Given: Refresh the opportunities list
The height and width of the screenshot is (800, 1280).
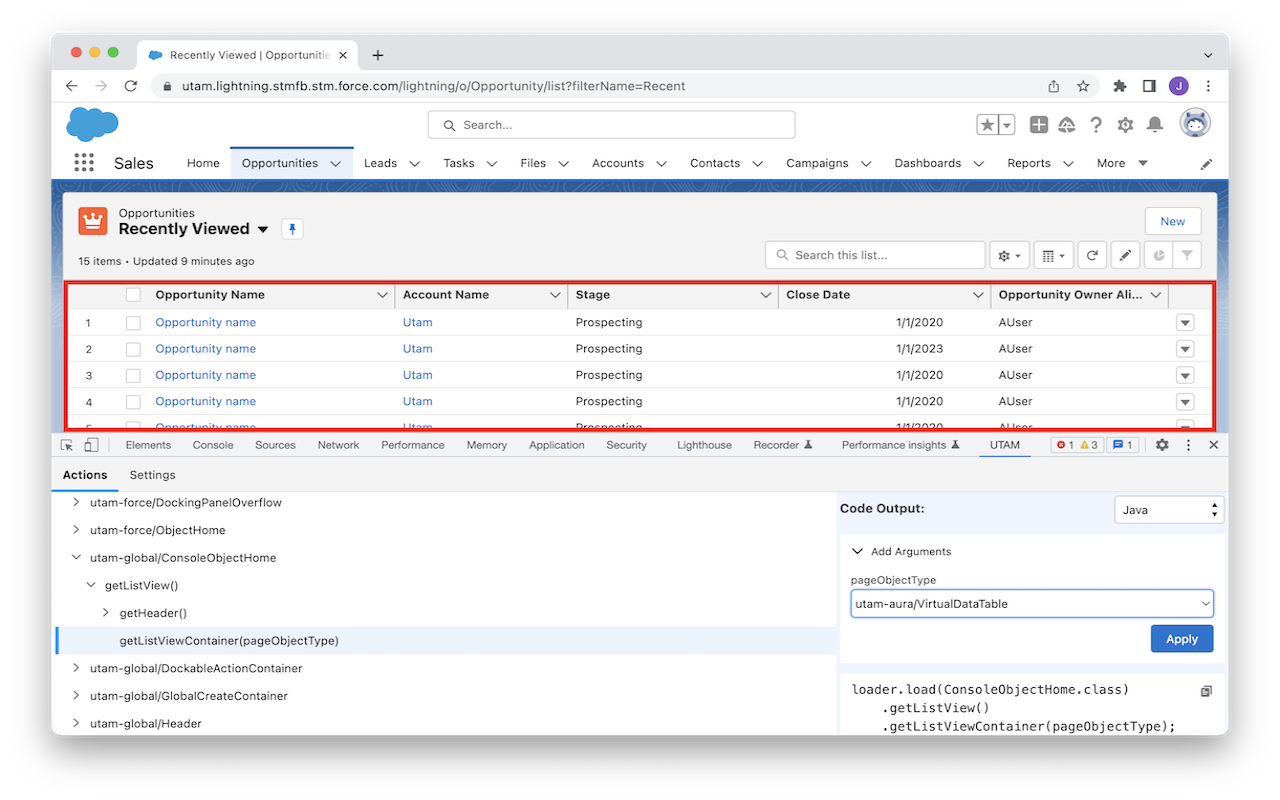Looking at the screenshot, I should [1092, 255].
